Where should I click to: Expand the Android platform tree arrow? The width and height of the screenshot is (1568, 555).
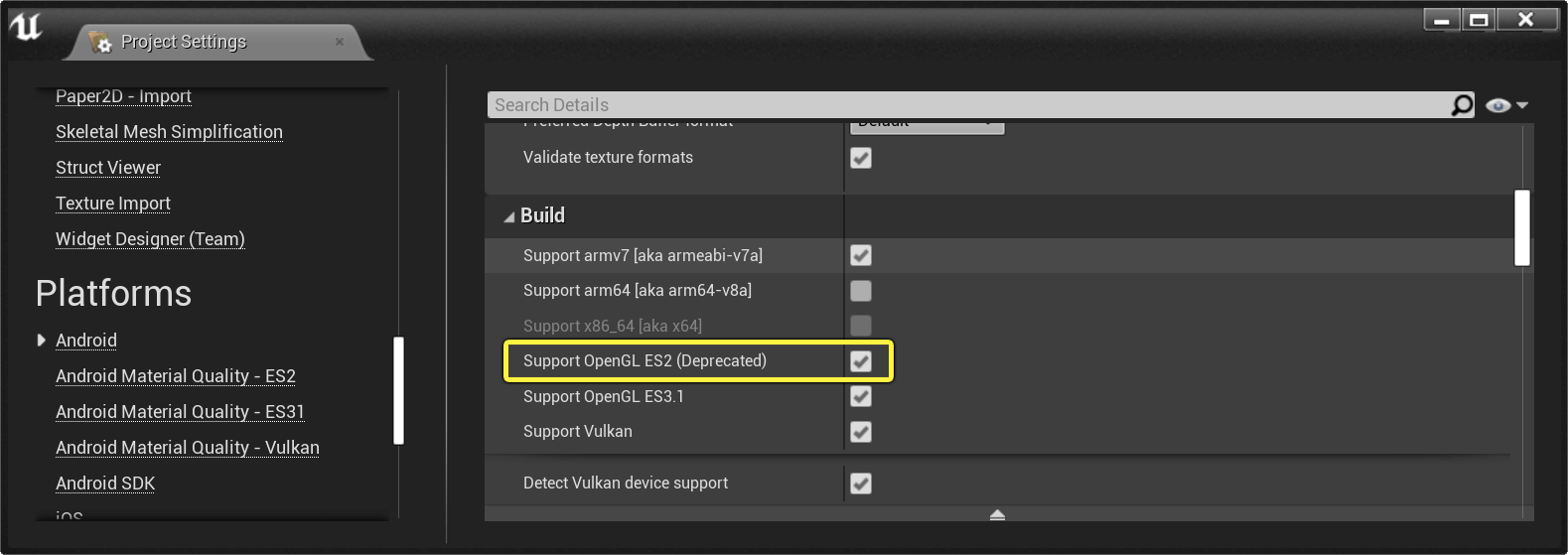(x=41, y=341)
